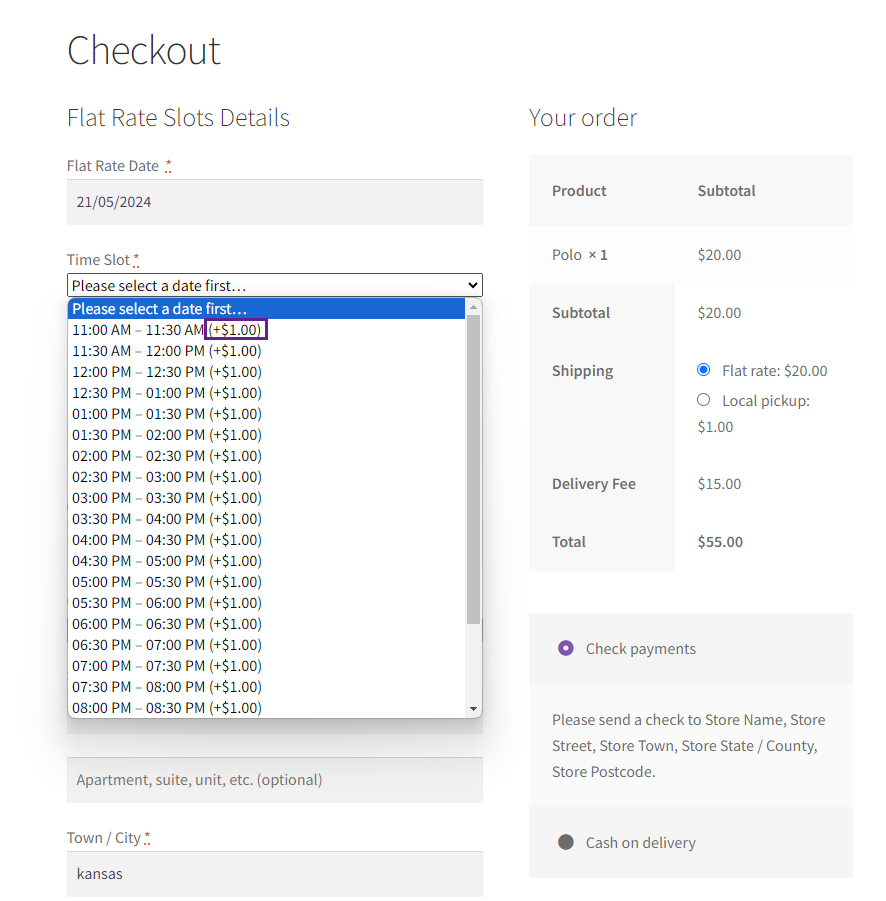This screenshot has height=901, width=886.
Task: Open the Time Slot dropdown arrow
Action: pos(472,285)
